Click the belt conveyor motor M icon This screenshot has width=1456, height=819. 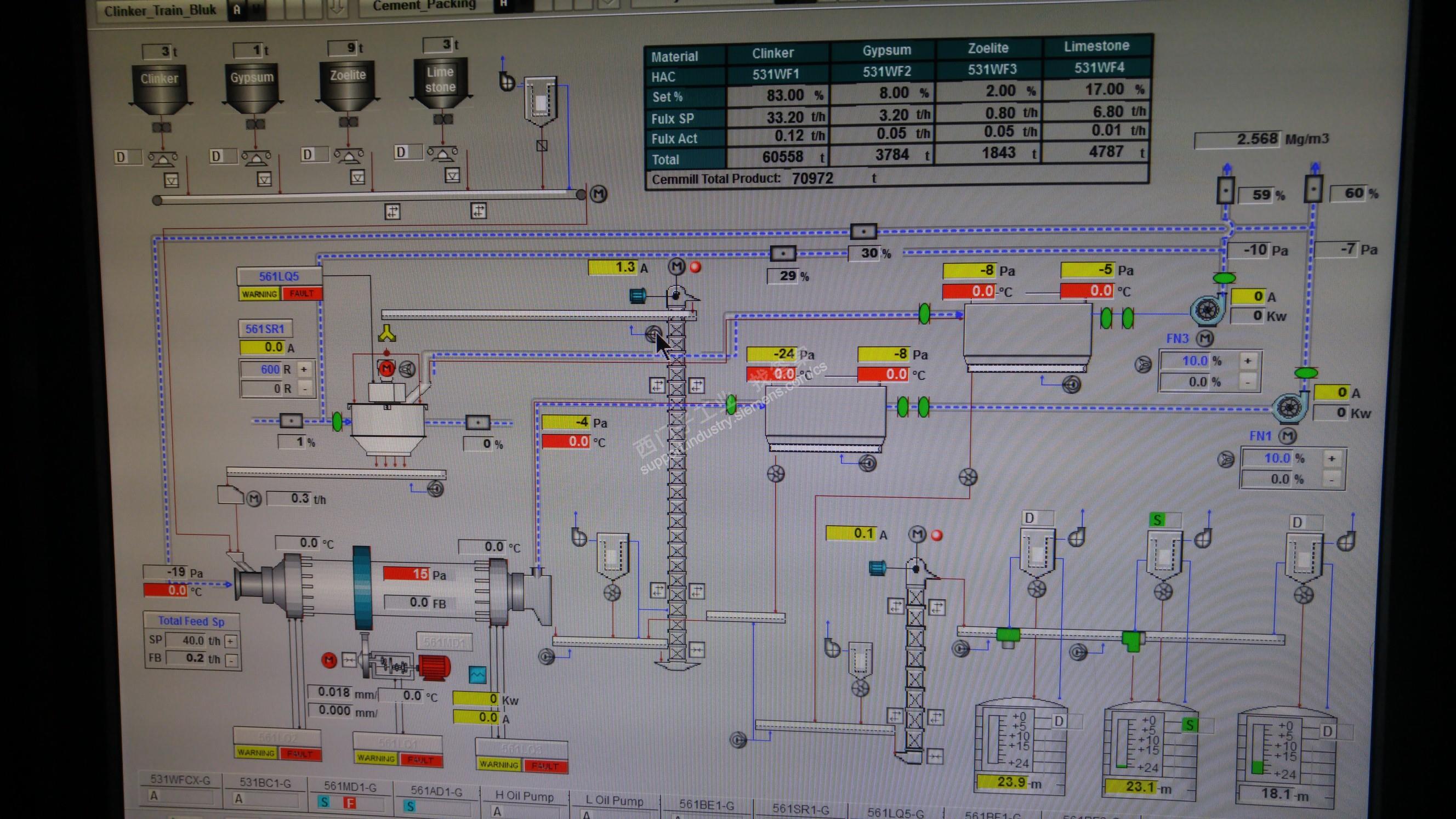(599, 195)
